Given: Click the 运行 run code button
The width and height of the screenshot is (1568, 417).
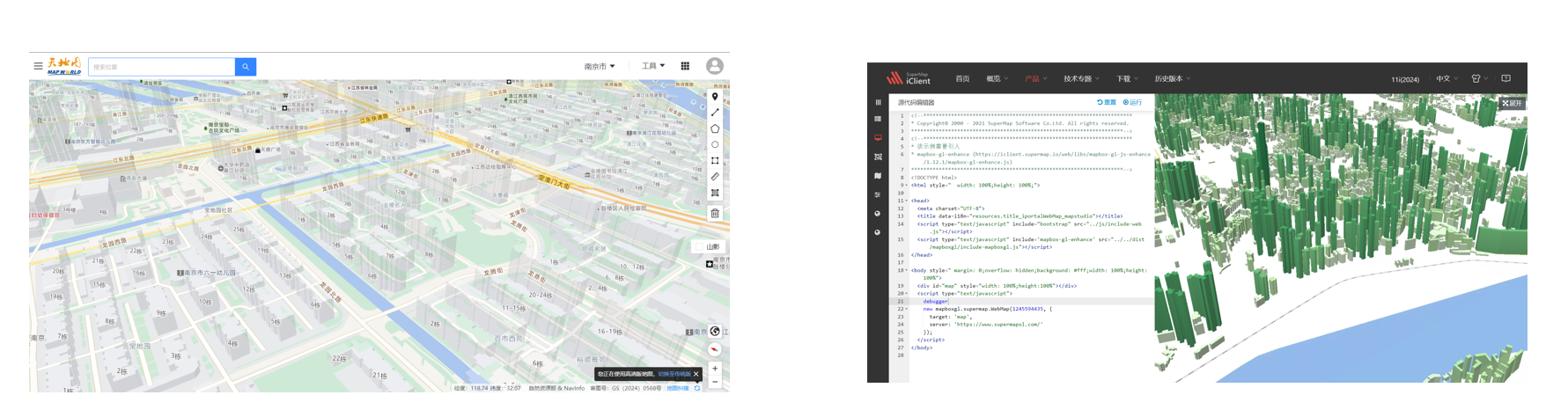Looking at the screenshot, I should click(x=1133, y=102).
